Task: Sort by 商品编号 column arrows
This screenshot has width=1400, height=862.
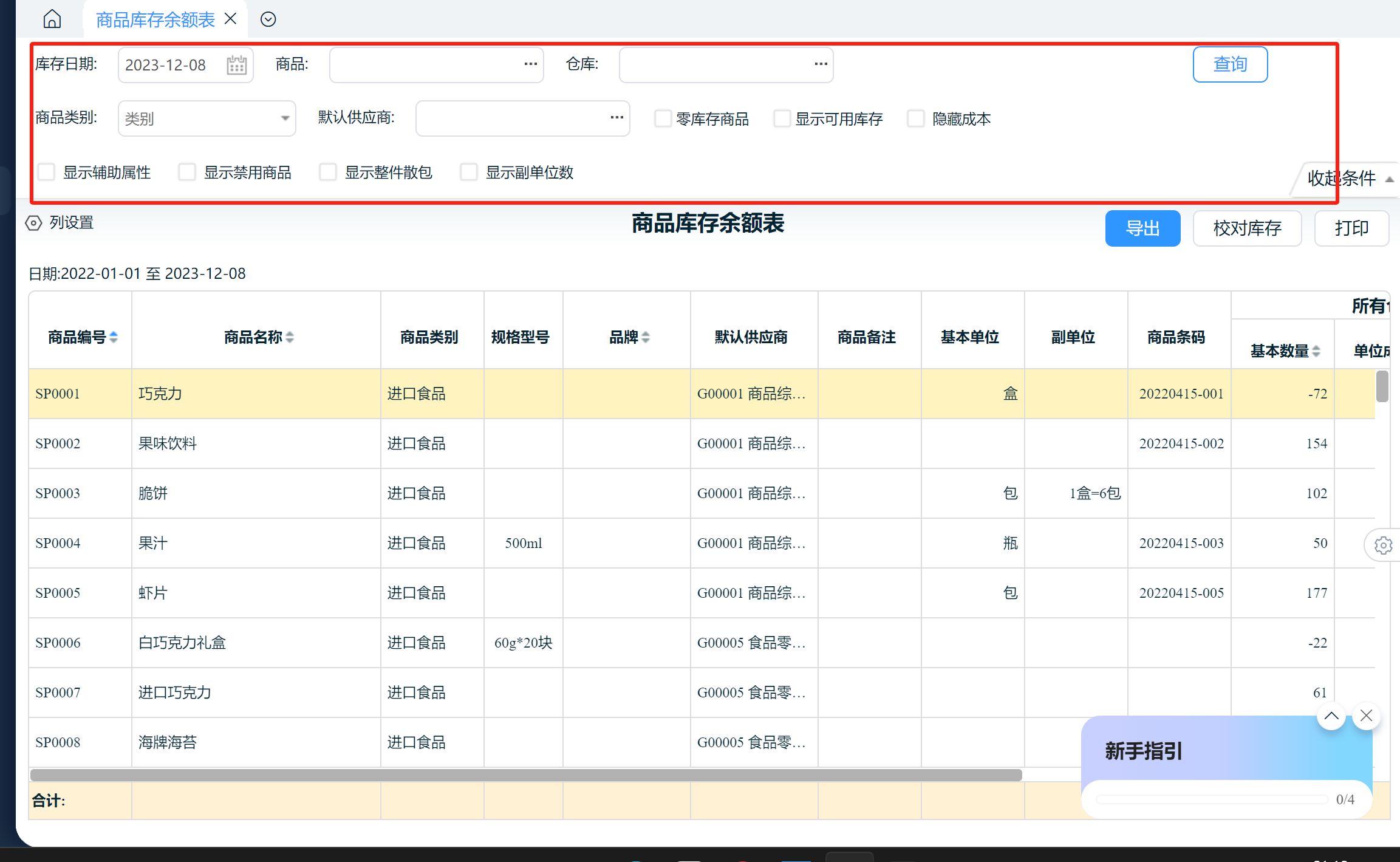Action: (x=114, y=337)
